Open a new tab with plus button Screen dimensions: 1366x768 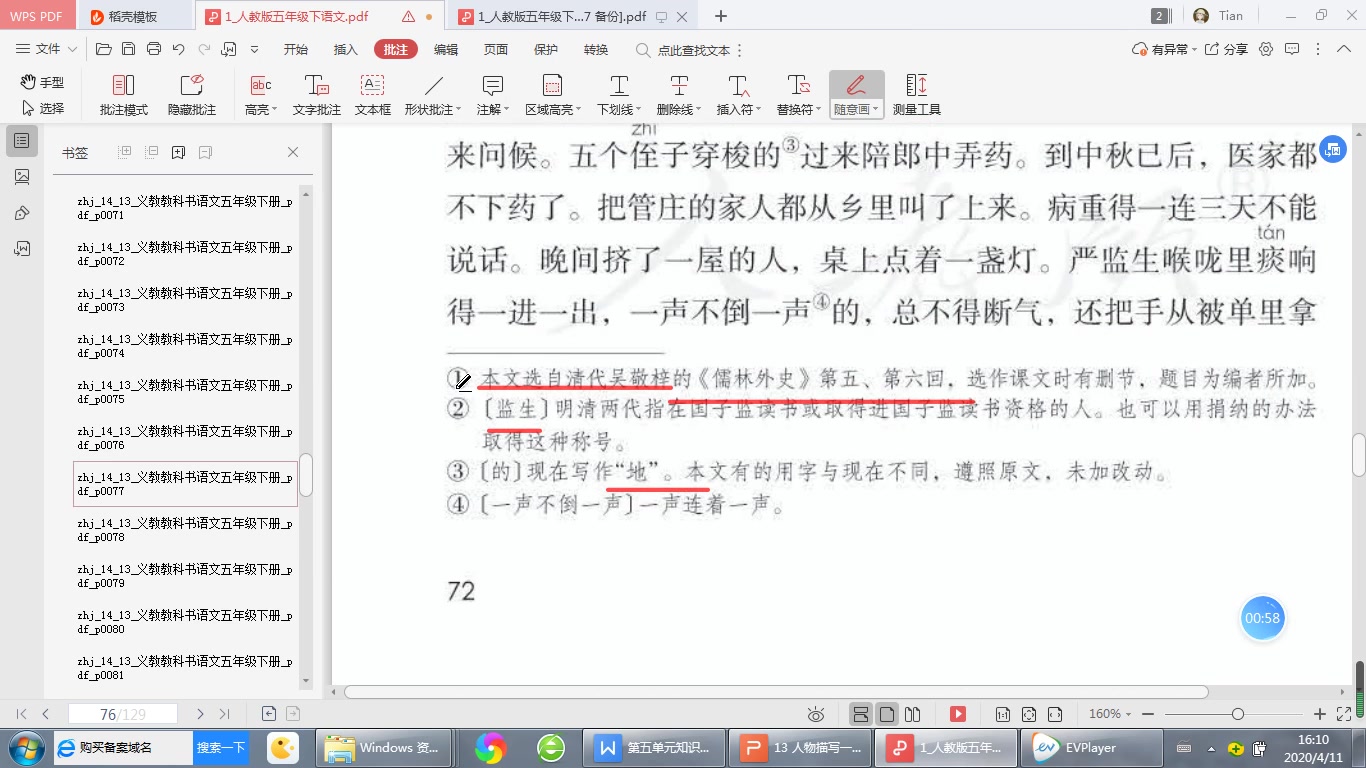click(721, 16)
